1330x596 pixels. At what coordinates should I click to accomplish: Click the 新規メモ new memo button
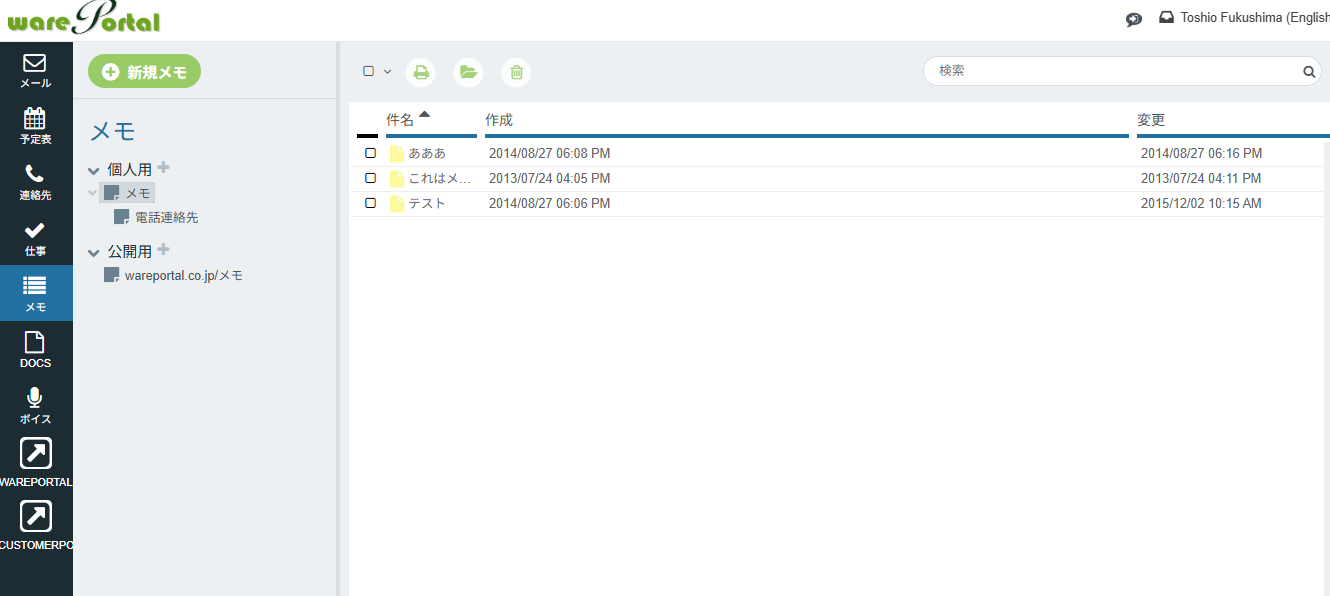click(144, 72)
